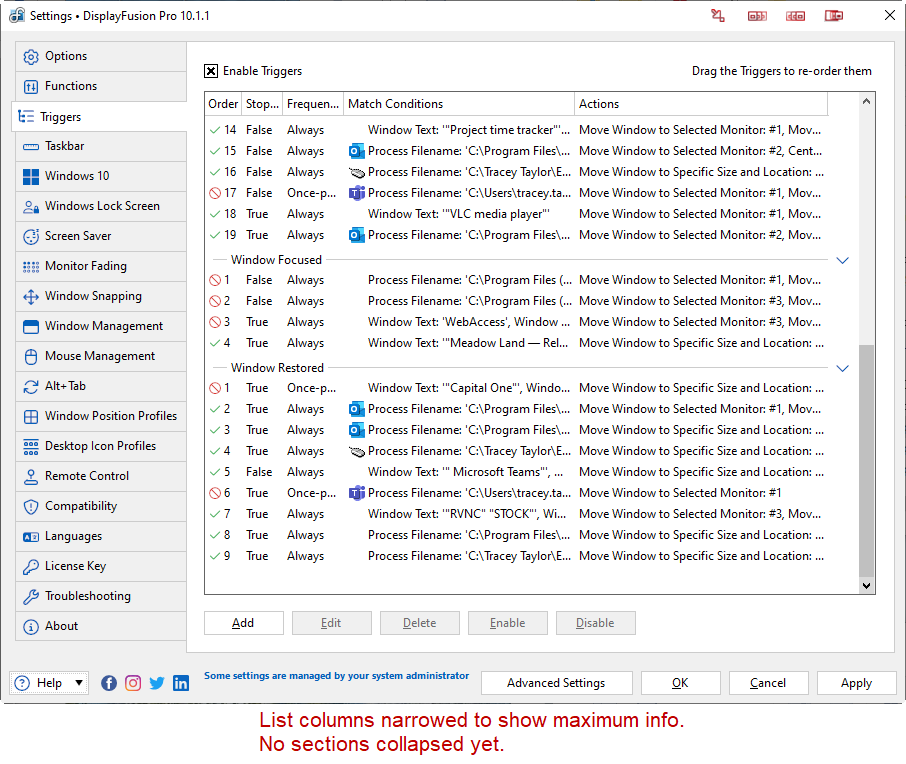Collapse the Window Restored section

click(x=842, y=368)
